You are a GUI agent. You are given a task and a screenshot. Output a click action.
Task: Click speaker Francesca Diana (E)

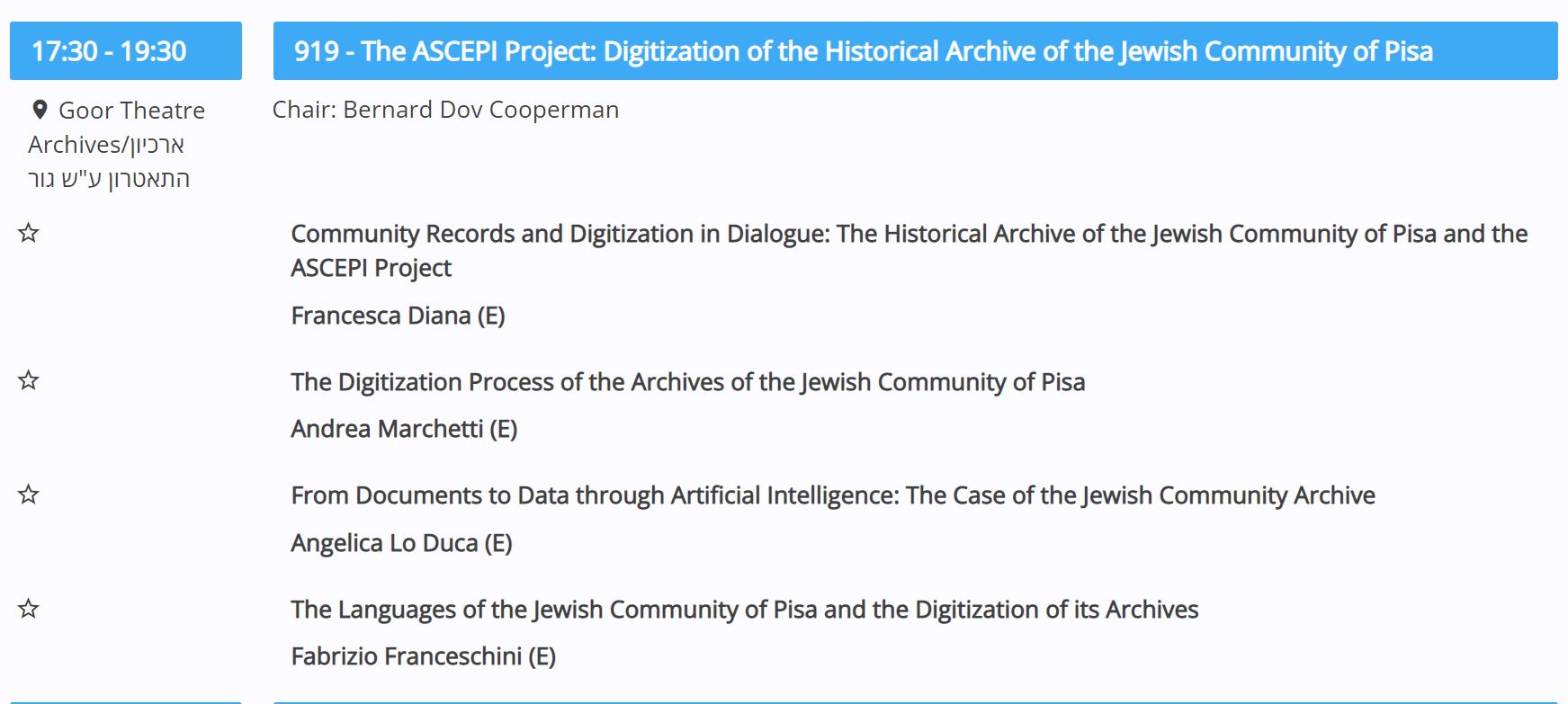398,316
